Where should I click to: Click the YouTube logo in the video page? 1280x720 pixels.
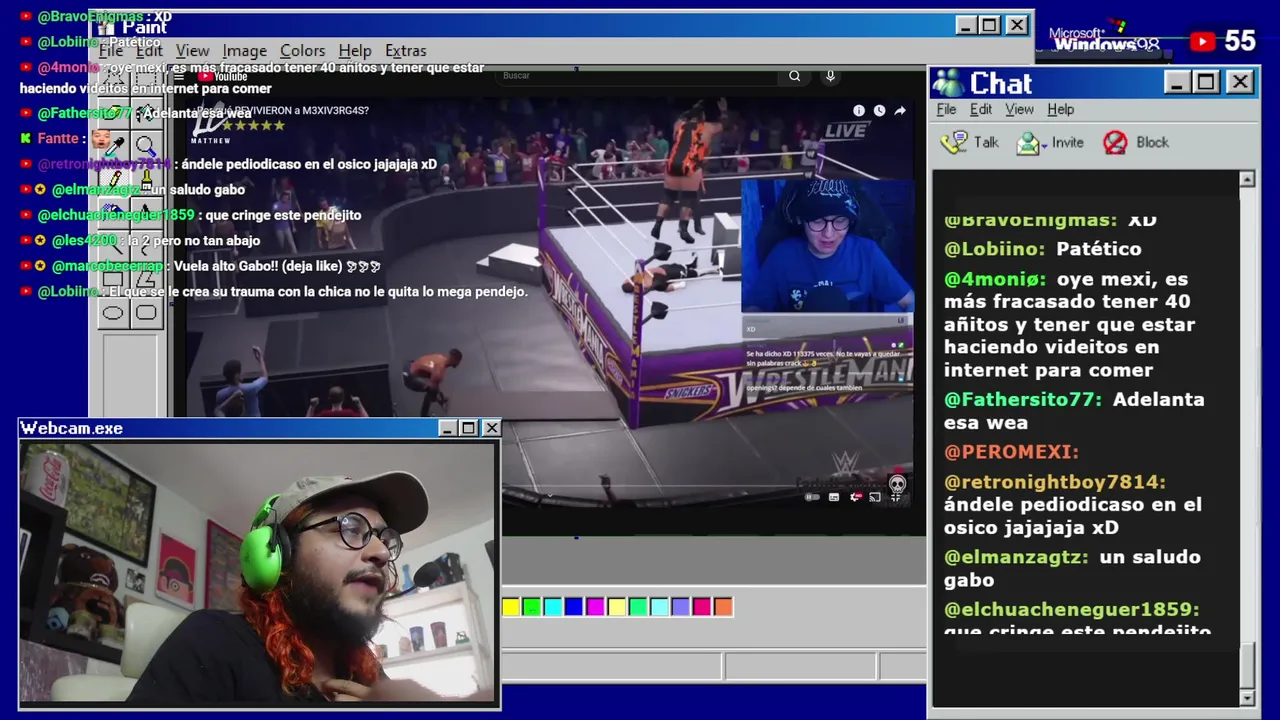tap(222, 76)
